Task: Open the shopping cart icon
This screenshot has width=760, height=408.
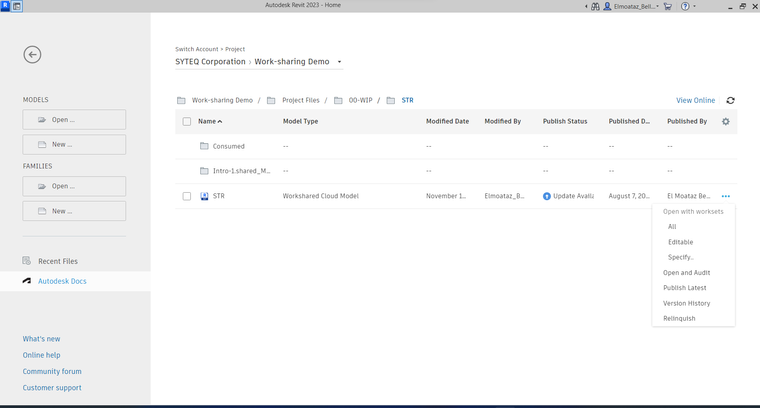Action: click(x=667, y=6)
